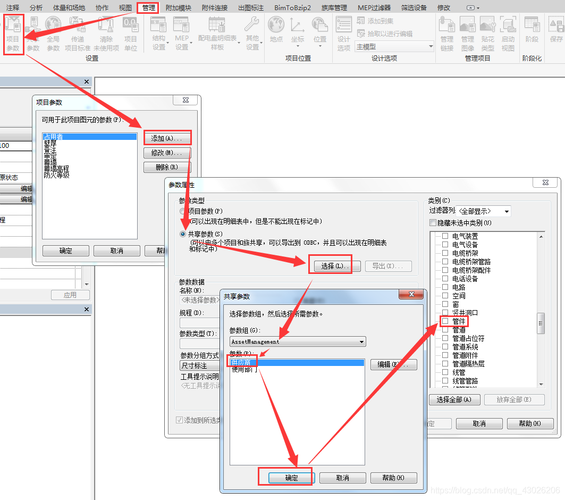Open the 设计选项 design options tool
The height and width of the screenshot is (500, 565).
click(343, 34)
